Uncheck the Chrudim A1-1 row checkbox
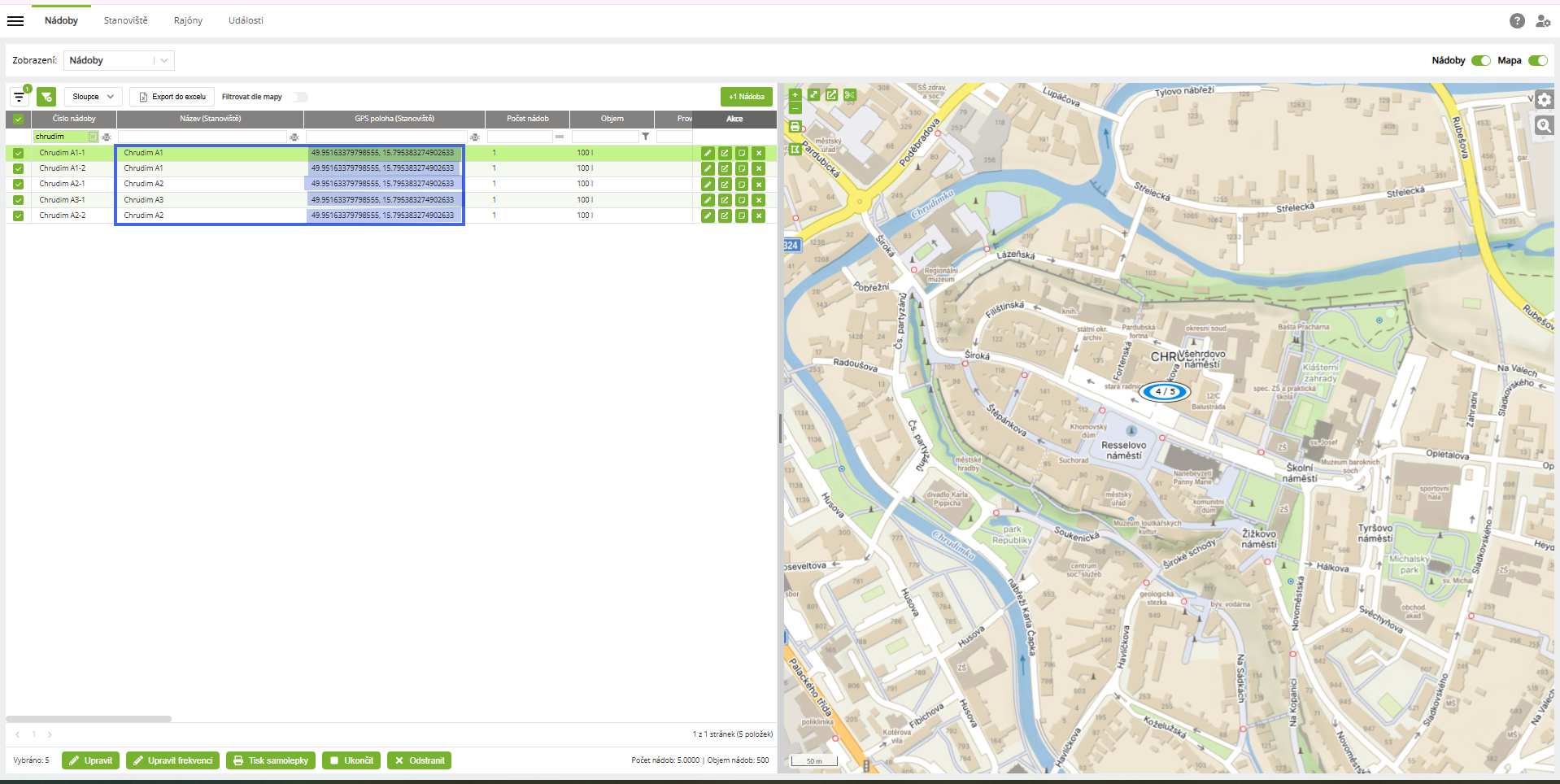 (x=18, y=153)
